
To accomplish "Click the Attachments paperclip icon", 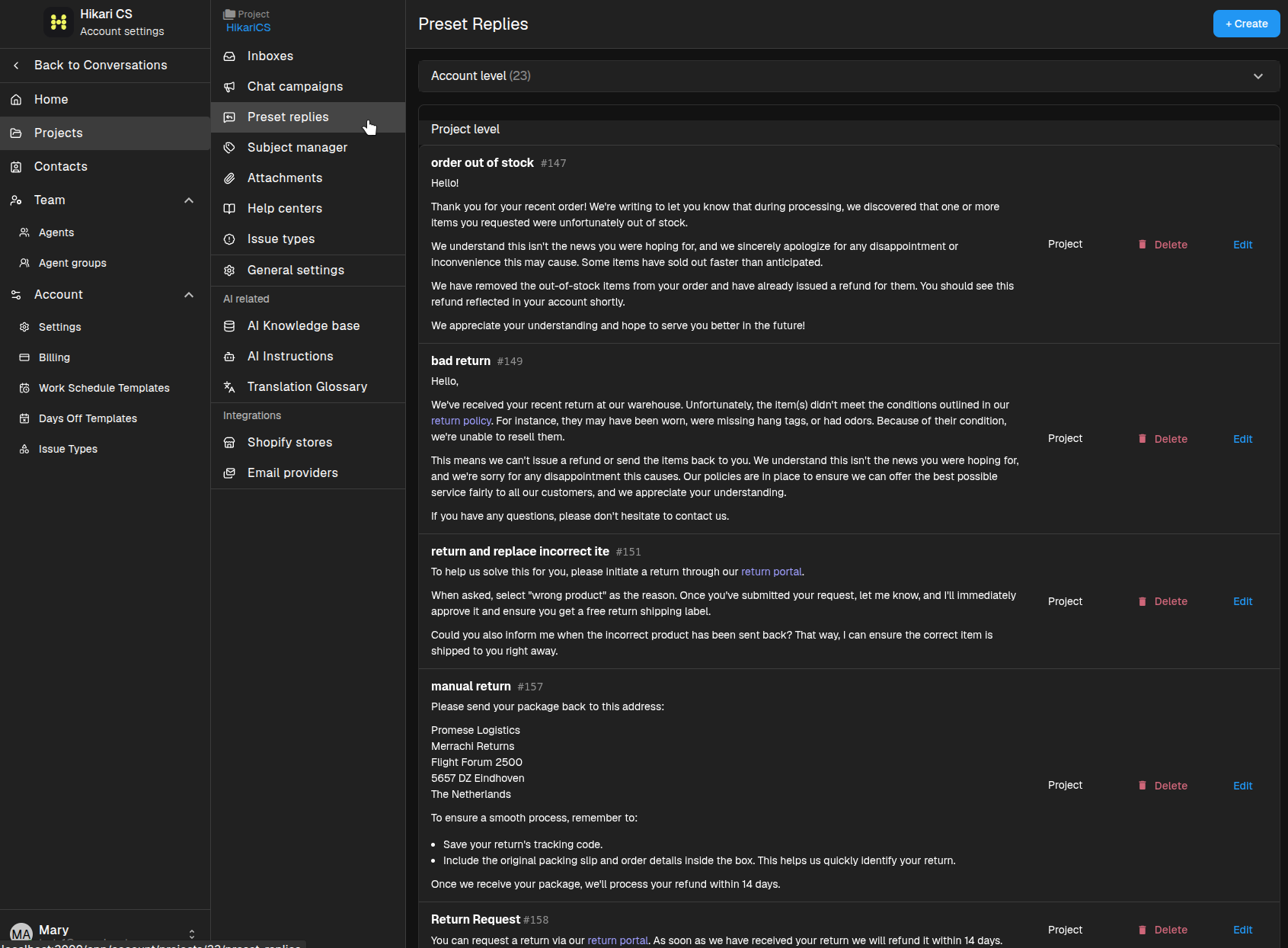I will tap(229, 178).
